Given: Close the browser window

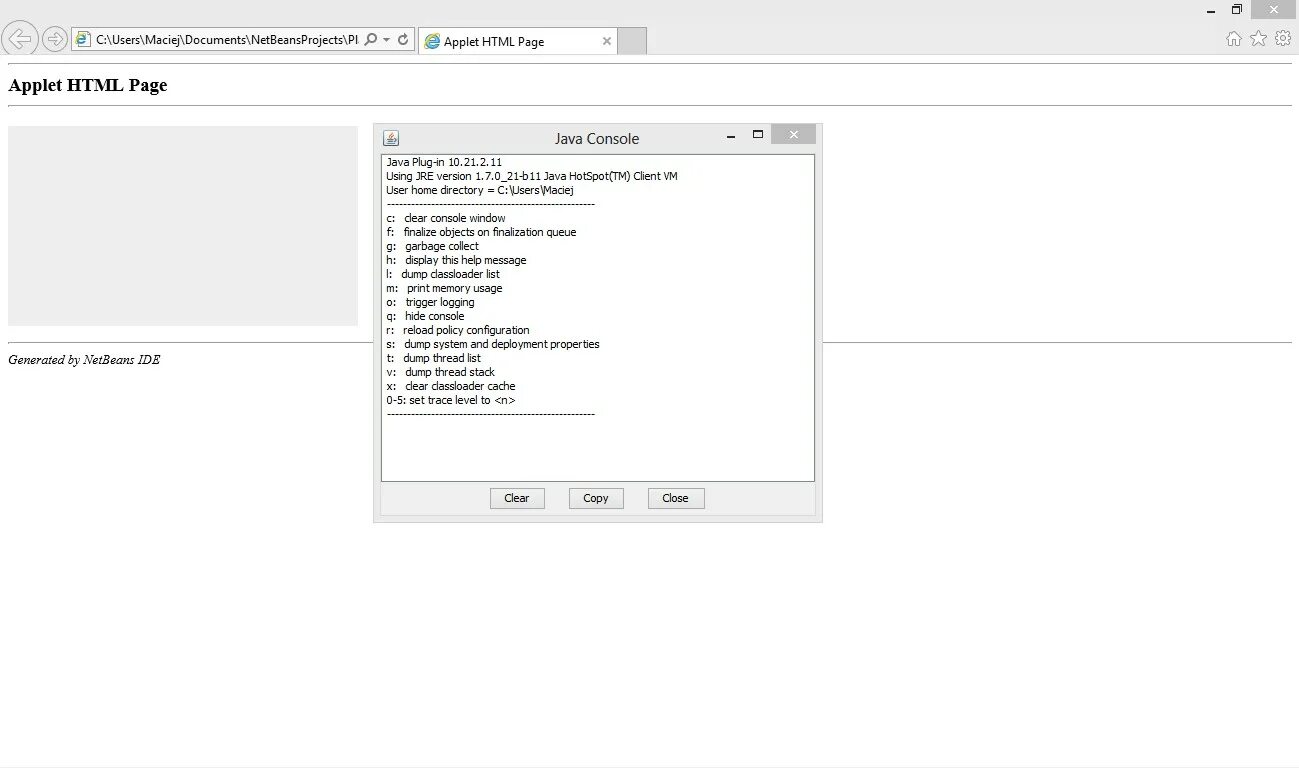Looking at the screenshot, I should pos(1274,10).
